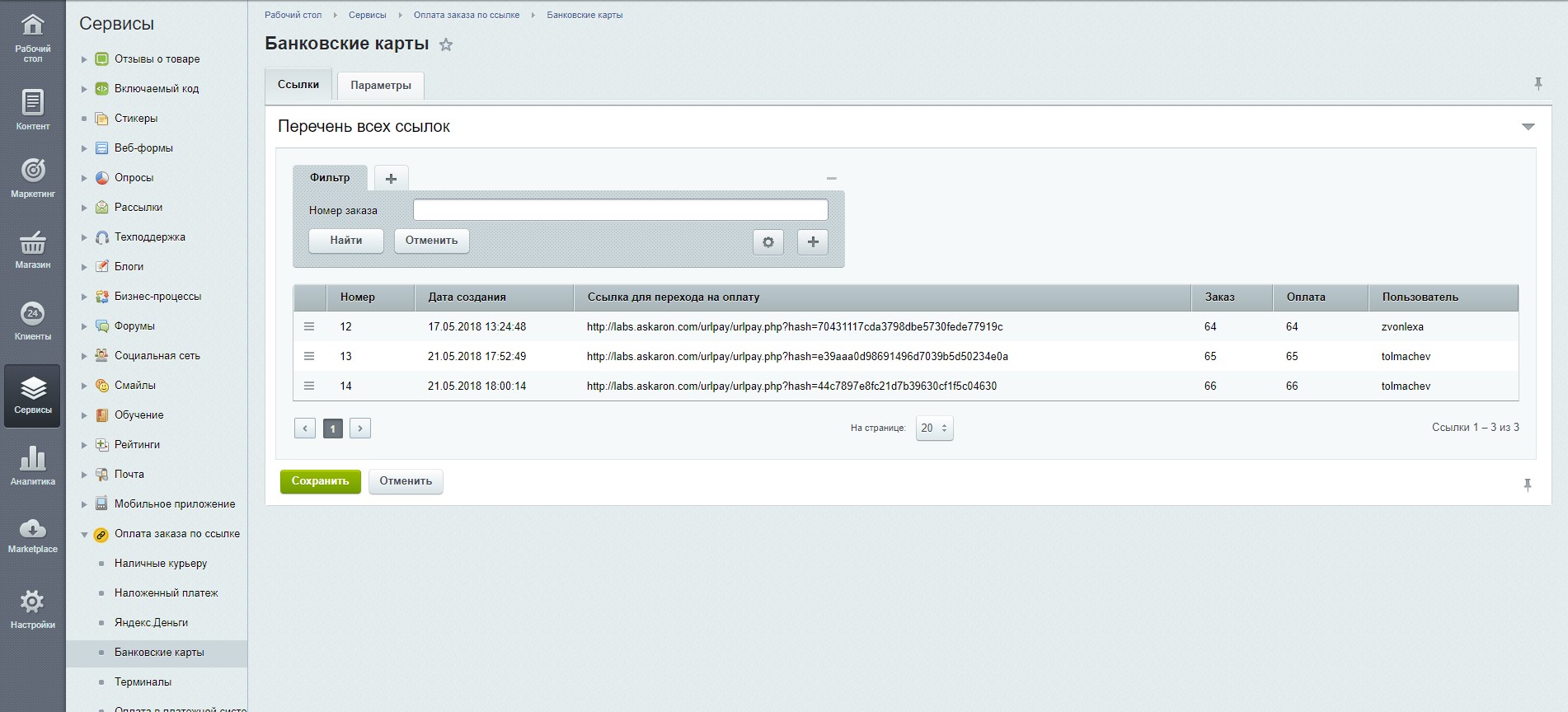Open the На странице 20 dropdown
This screenshot has height=712, width=1568.
pyautogui.click(x=934, y=428)
